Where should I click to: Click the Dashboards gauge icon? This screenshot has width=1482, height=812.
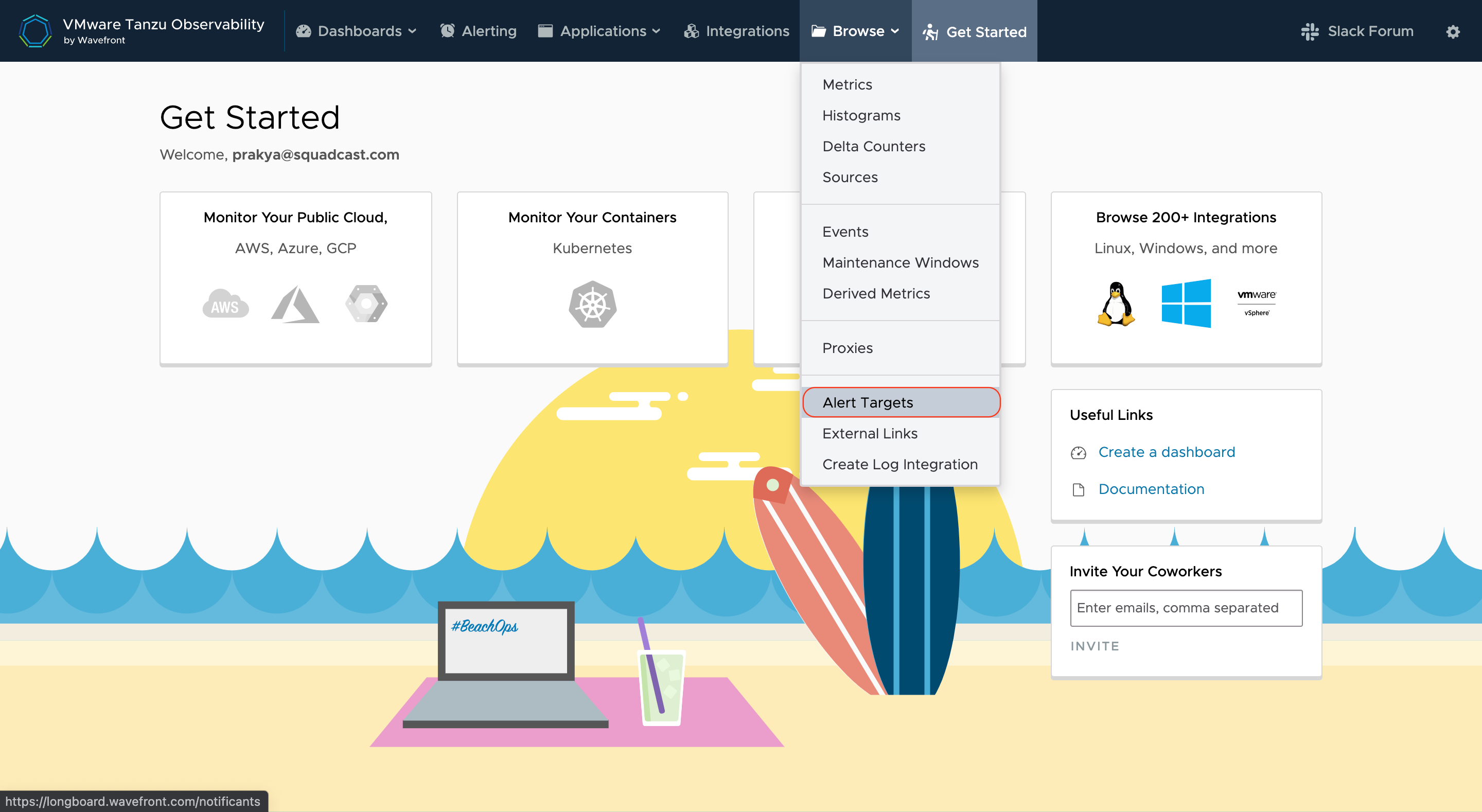(x=303, y=31)
